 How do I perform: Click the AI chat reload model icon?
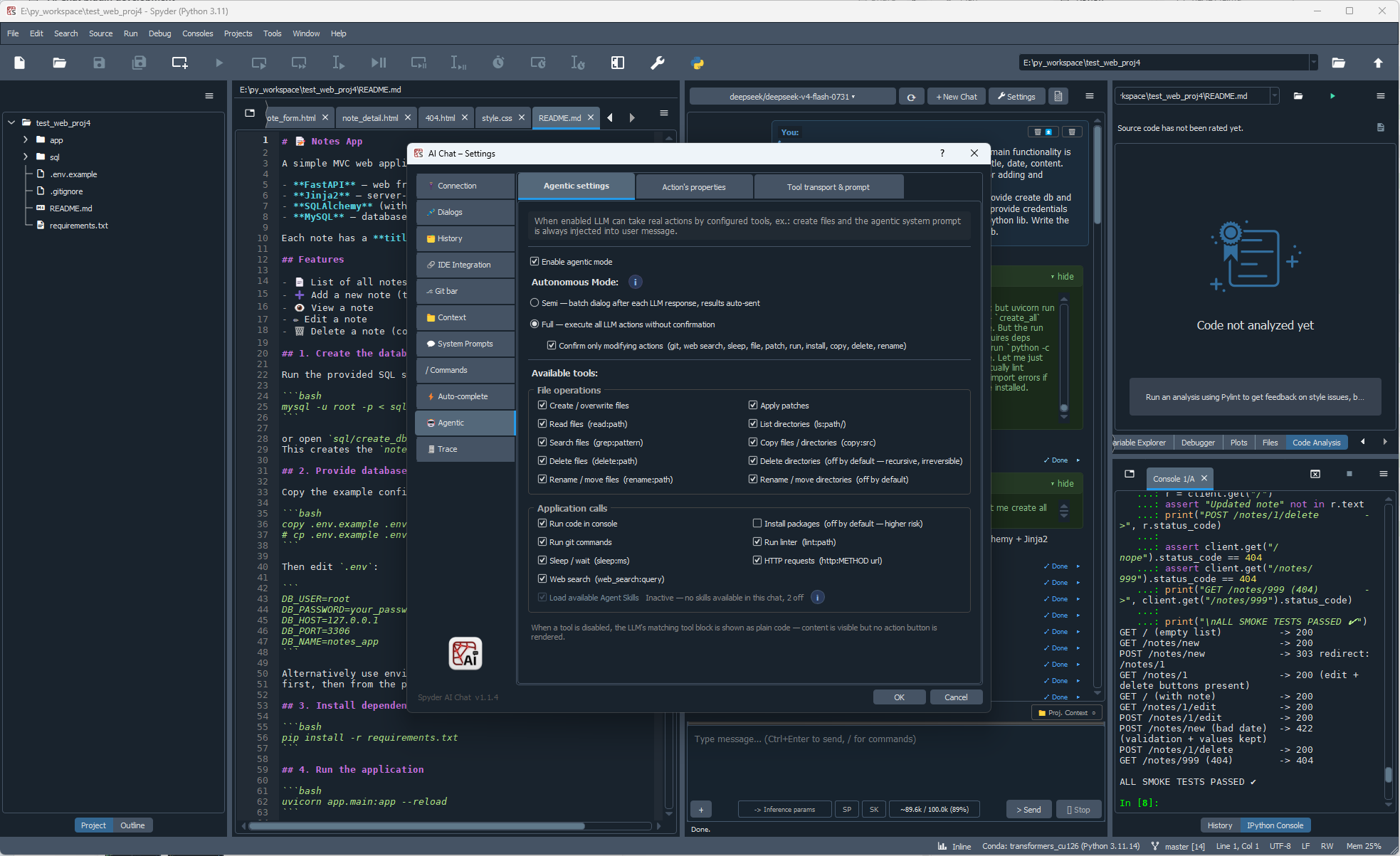point(911,97)
